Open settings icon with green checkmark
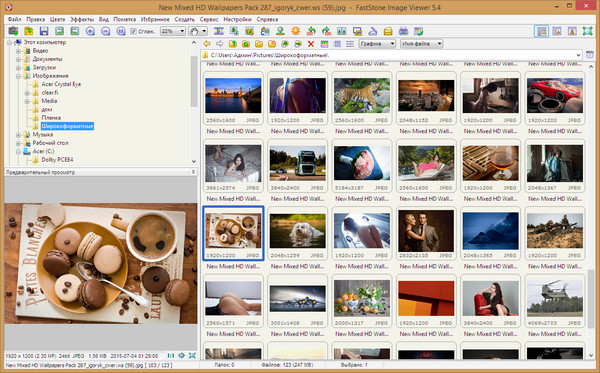 pyautogui.click(x=419, y=31)
